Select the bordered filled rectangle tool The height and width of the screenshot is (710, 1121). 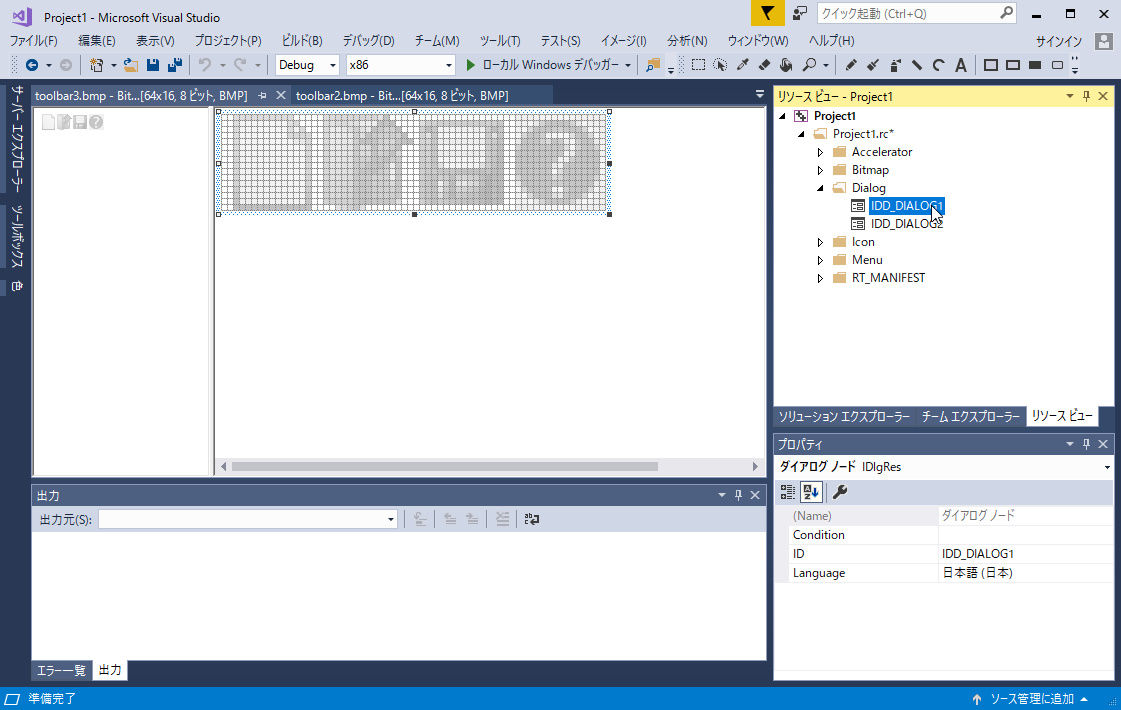pos(1013,65)
